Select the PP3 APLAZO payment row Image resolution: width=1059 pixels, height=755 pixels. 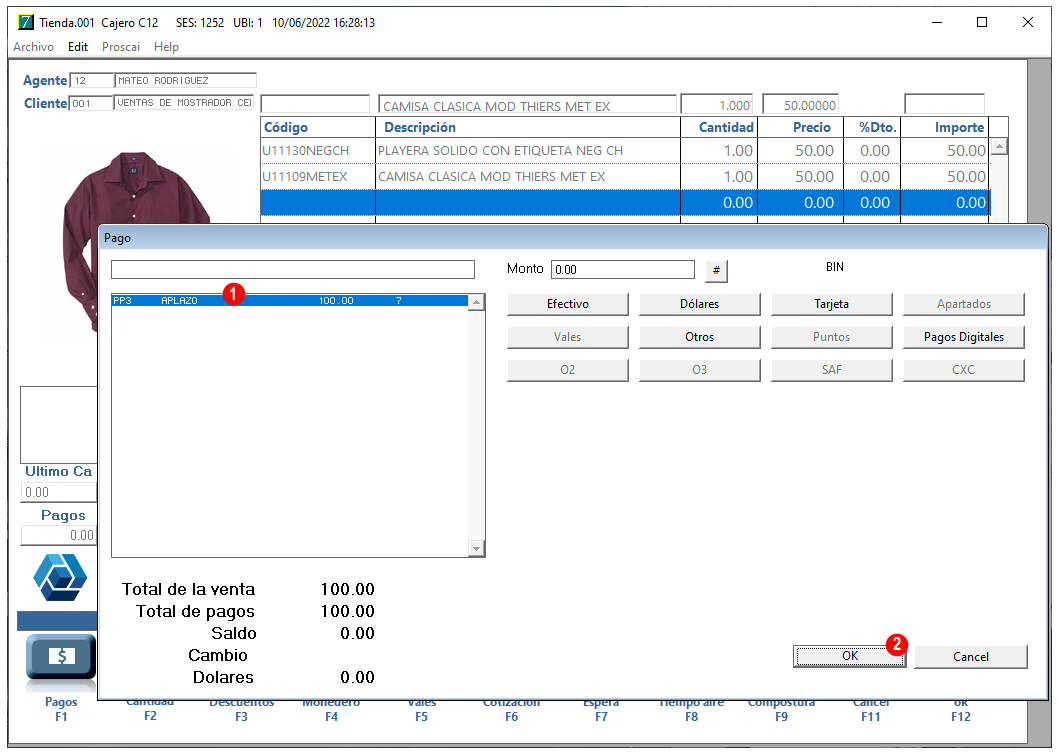289,301
